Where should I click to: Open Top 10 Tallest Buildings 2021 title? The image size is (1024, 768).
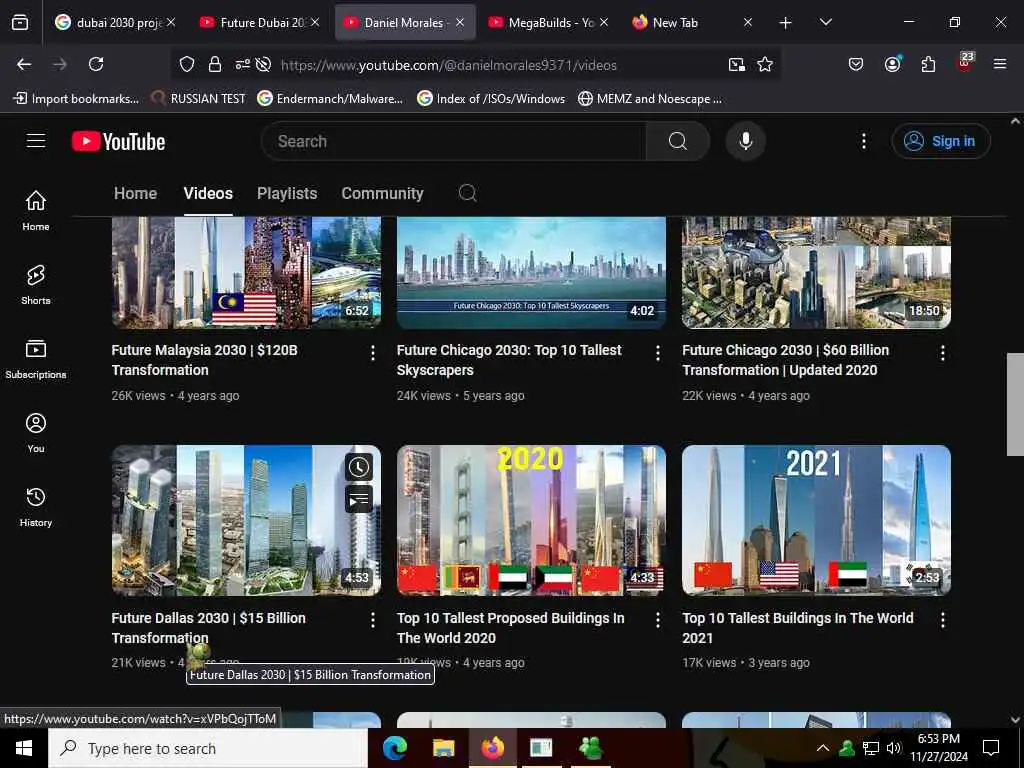click(797, 628)
